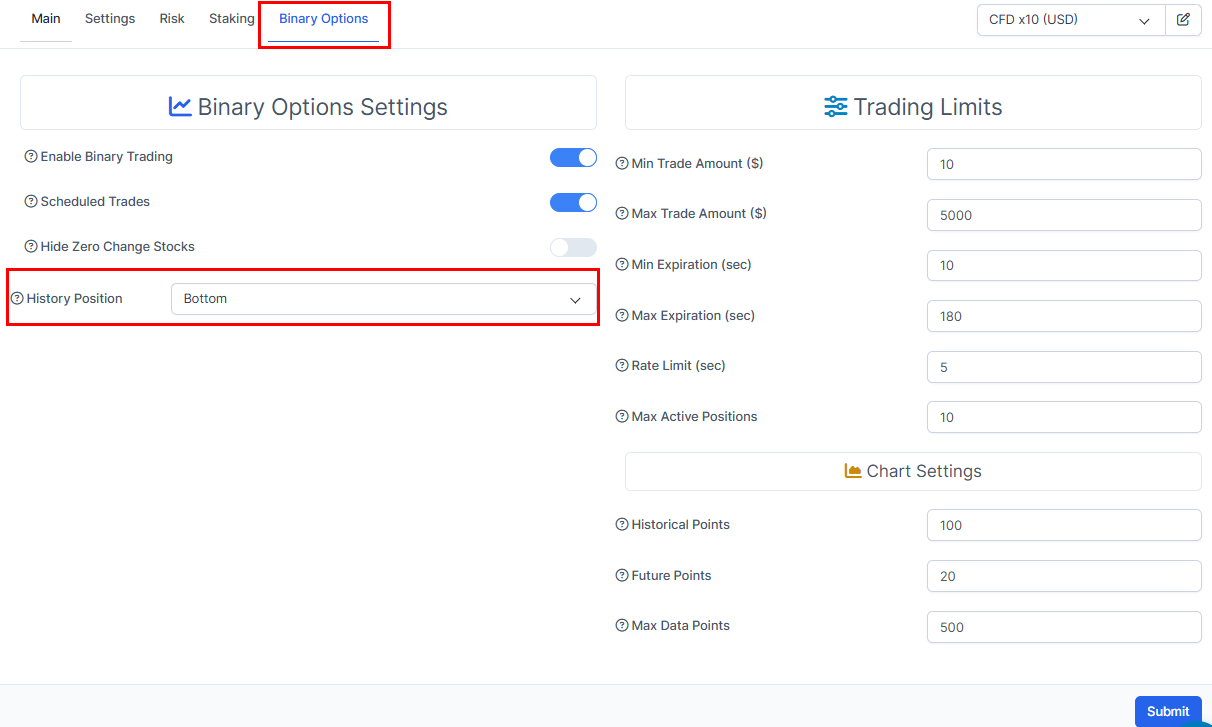Click help icon for Max Data Points
The width and height of the screenshot is (1212, 727).
622,626
